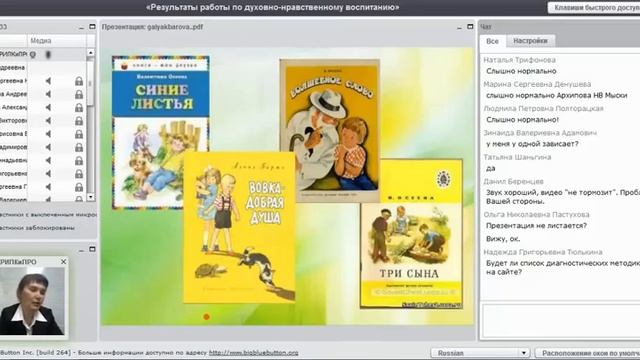Mute speaker for the 'ргеевна Г' user row

tap(48, 187)
